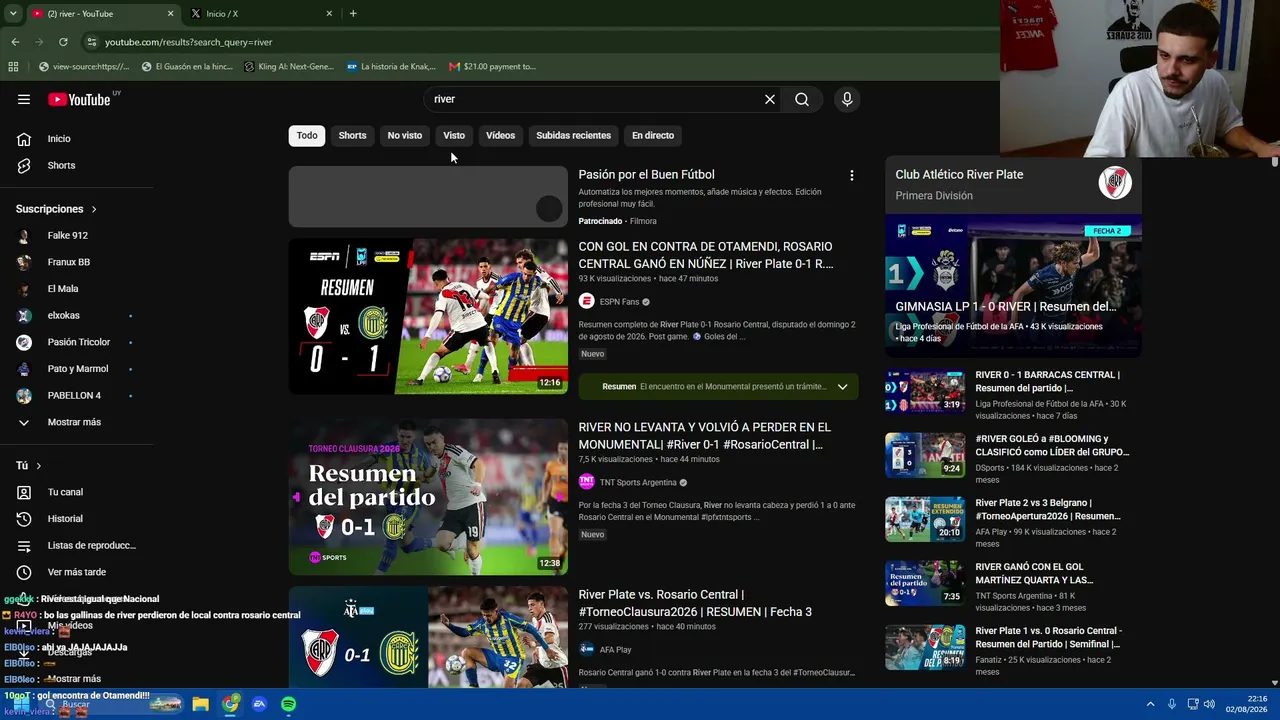This screenshot has height=720, width=1280.
Task: Open a new browser tab with plus
Action: coord(353,14)
